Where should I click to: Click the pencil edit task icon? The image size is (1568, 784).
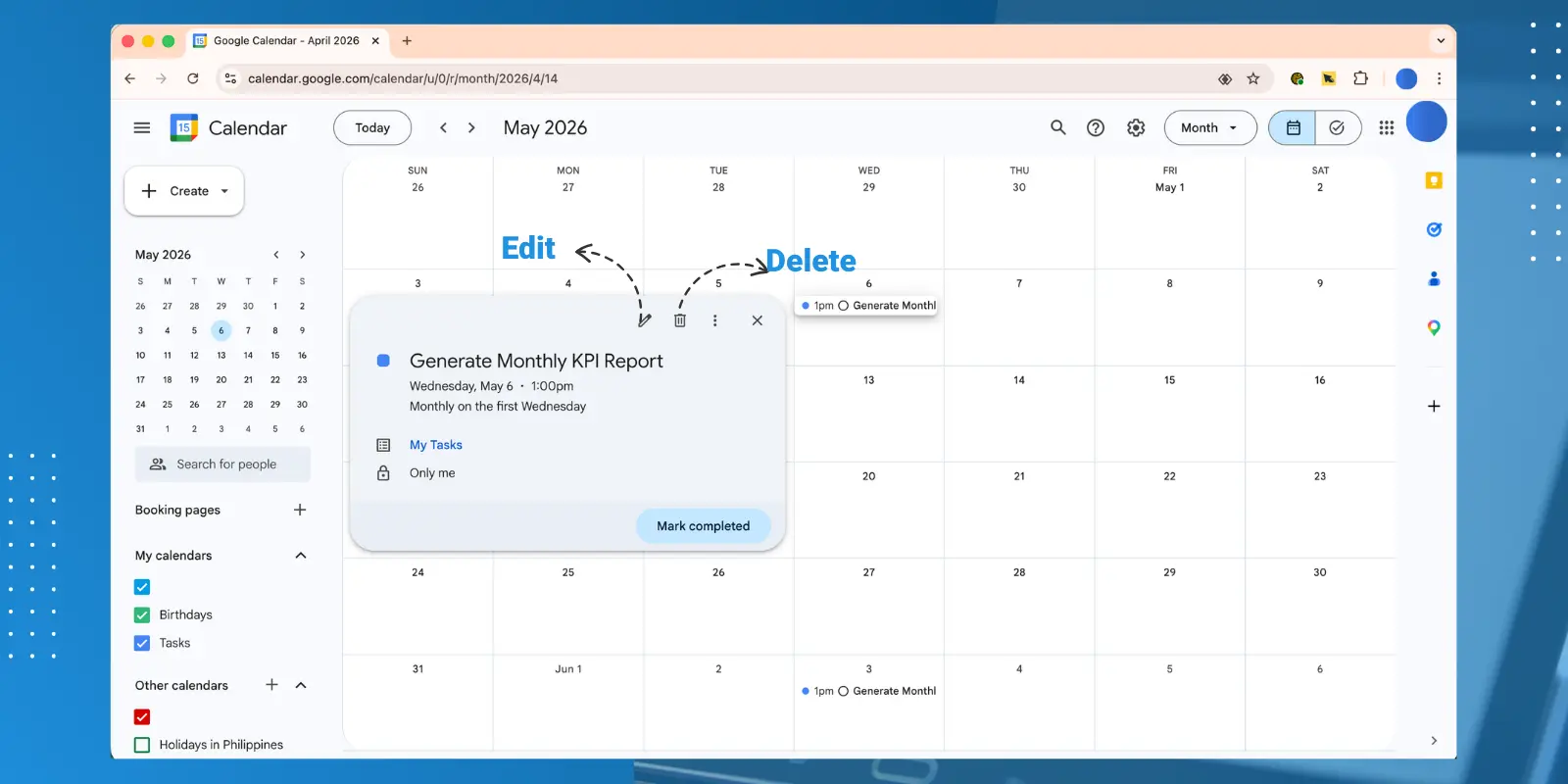pyautogui.click(x=644, y=320)
